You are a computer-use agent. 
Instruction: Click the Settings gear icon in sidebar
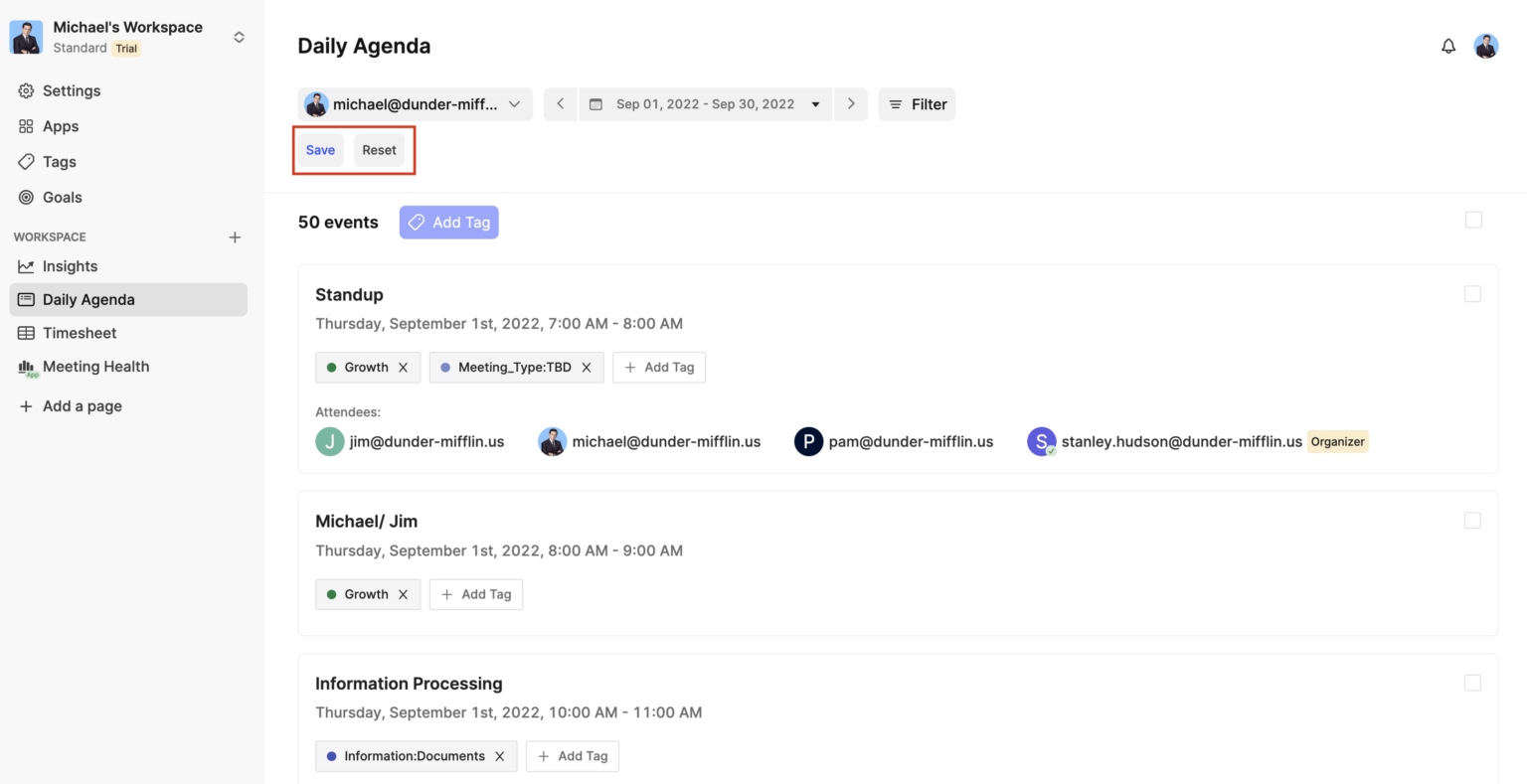(x=26, y=90)
